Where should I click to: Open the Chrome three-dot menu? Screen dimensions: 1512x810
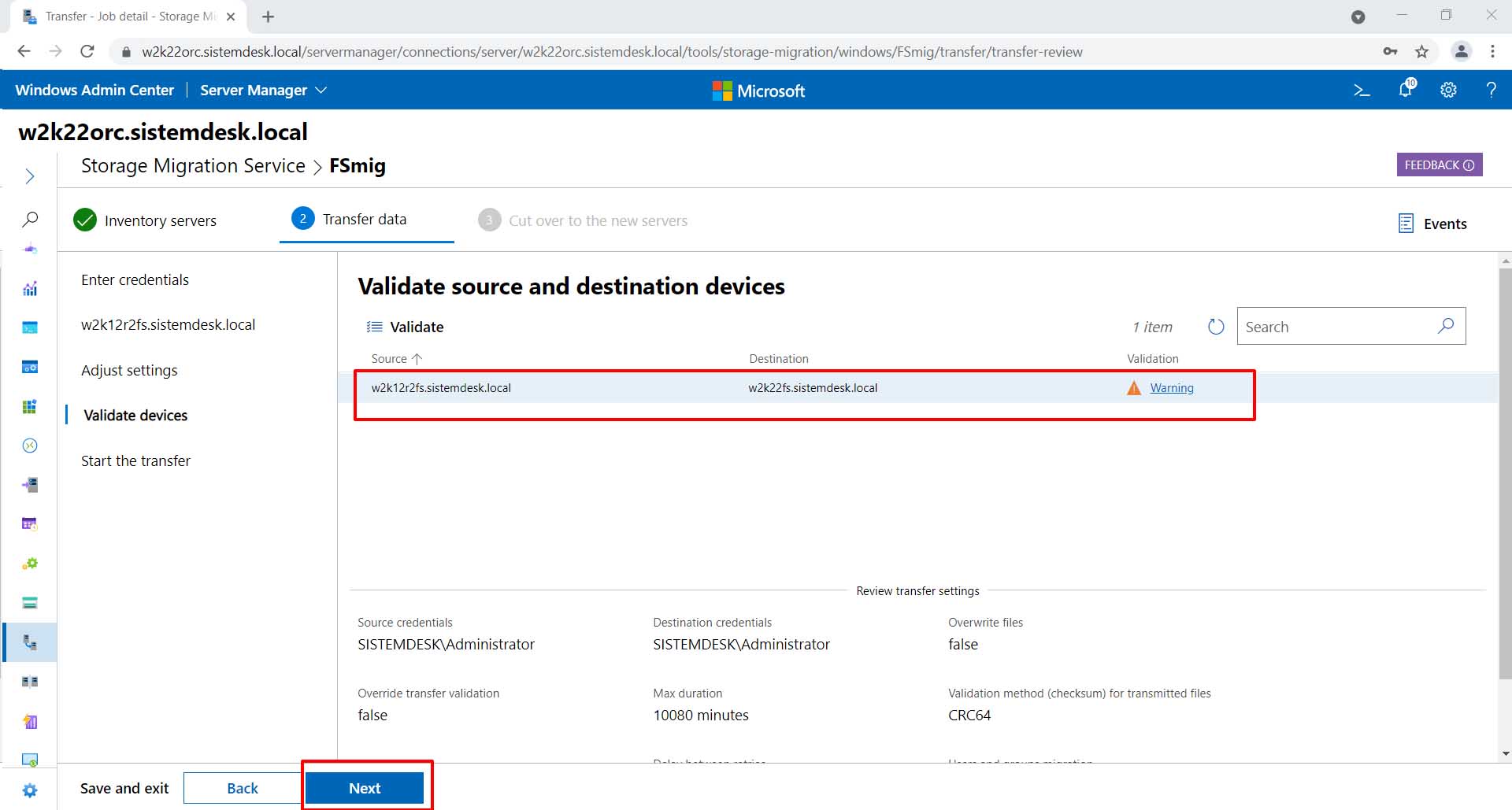tap(1493, 52)
